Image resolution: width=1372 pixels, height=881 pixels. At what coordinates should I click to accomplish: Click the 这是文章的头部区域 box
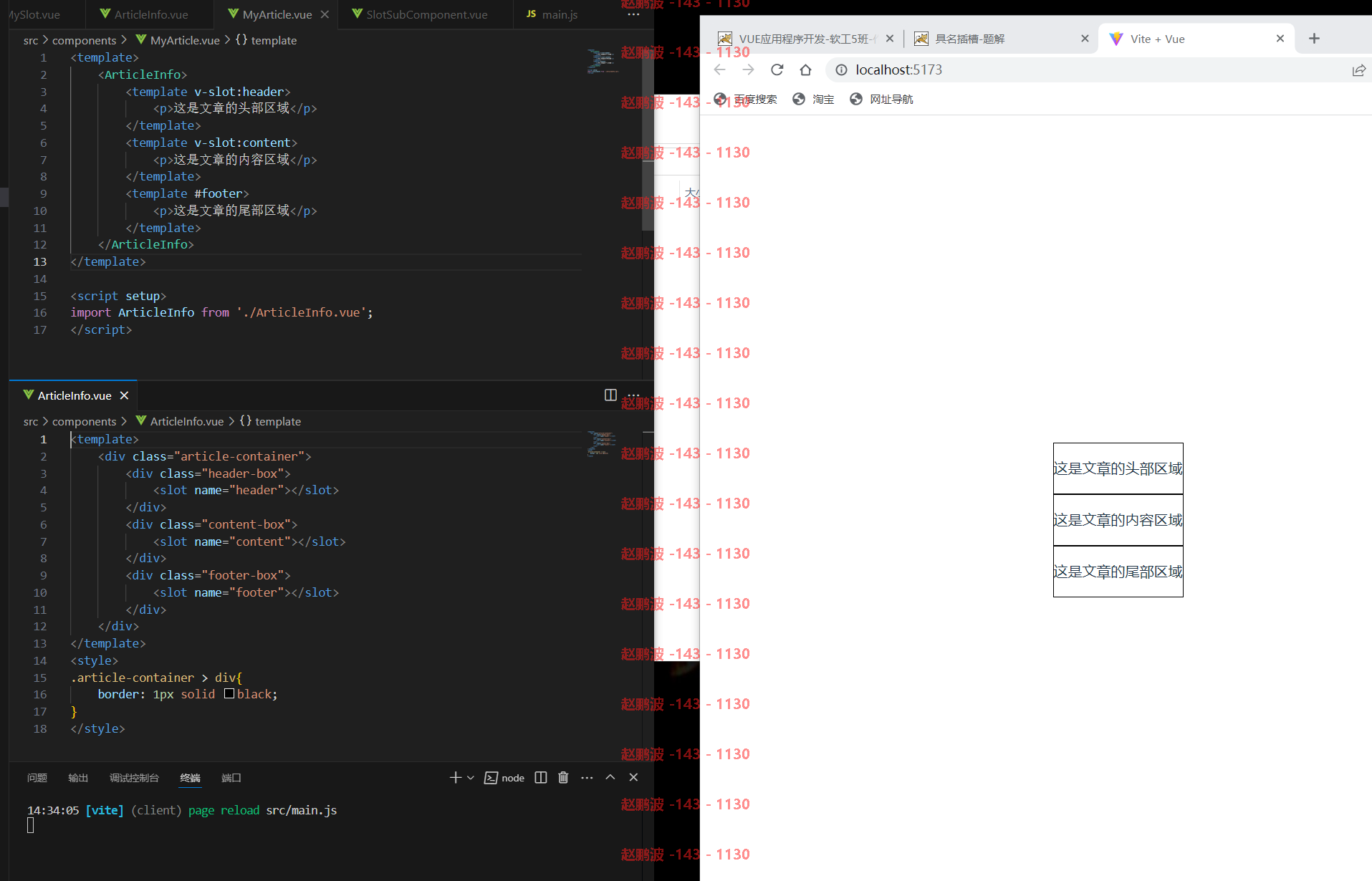(1118, 468)
